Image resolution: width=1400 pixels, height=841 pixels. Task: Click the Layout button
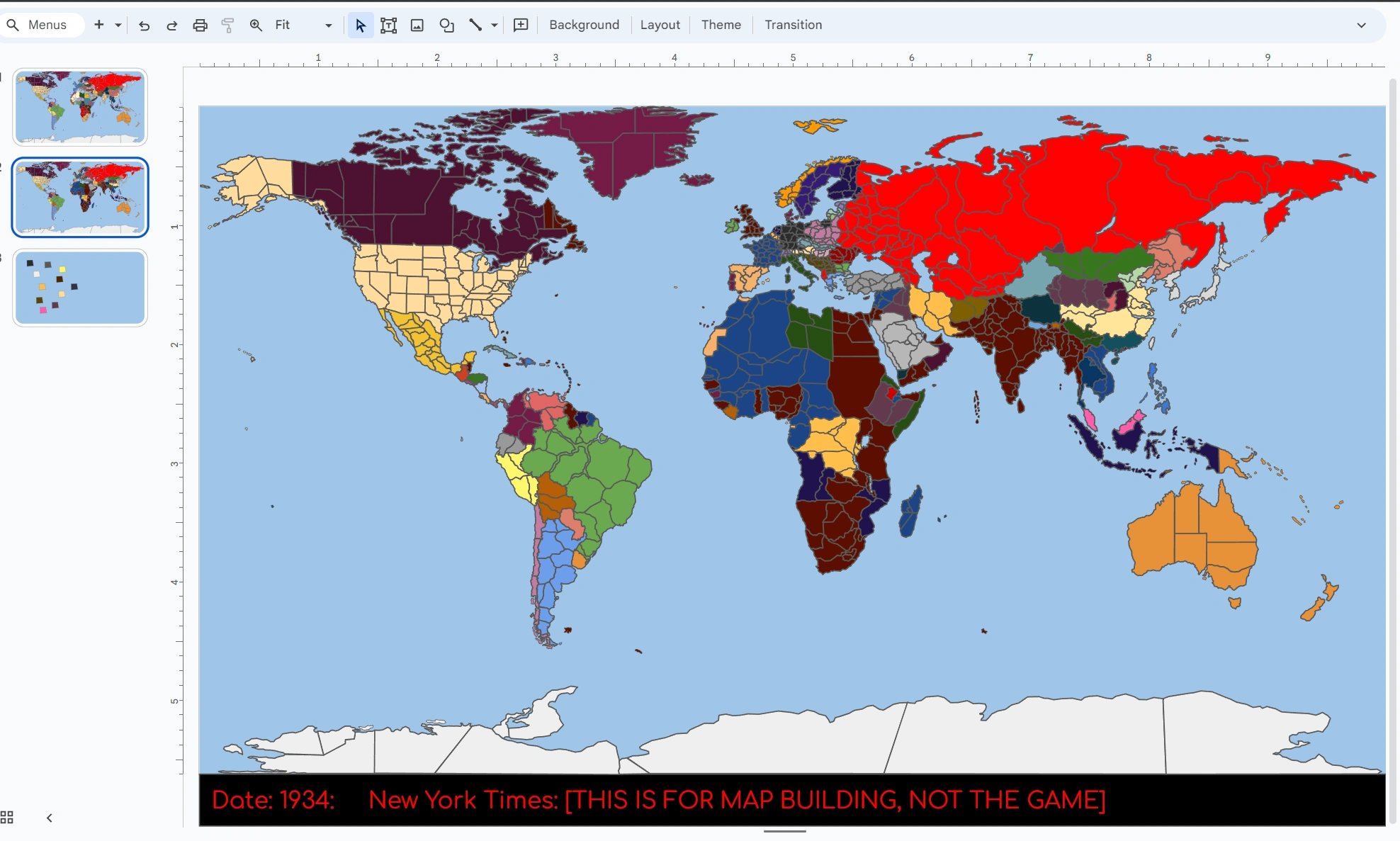point(659,25)
